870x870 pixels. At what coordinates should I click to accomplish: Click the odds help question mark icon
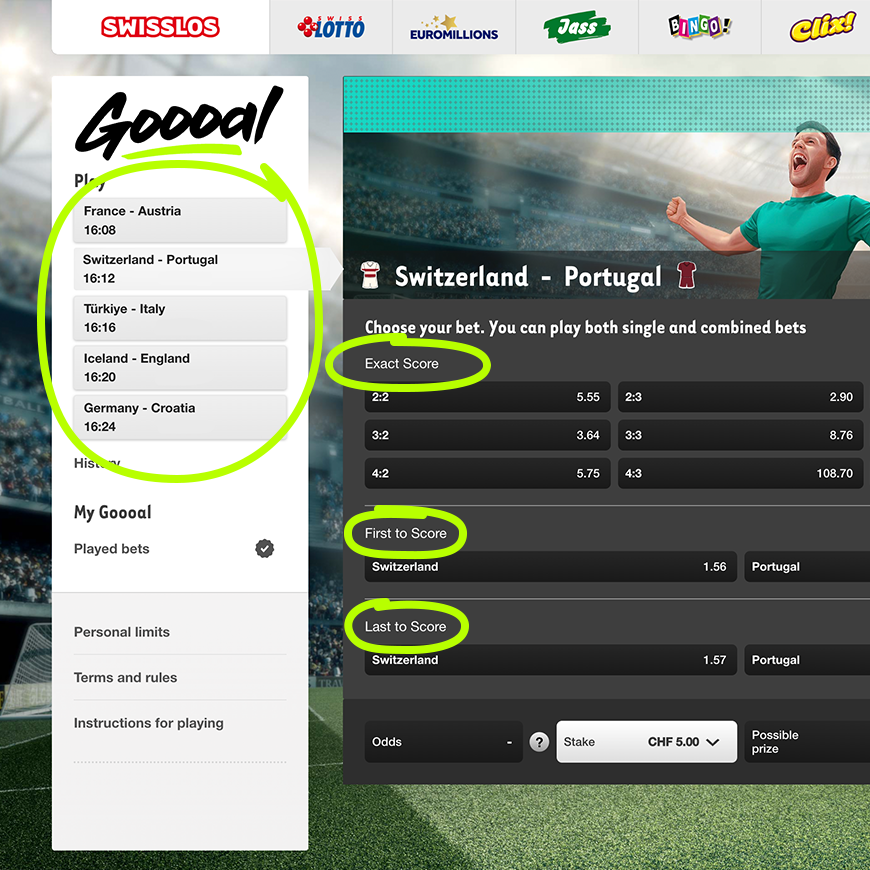coord(539,742)
